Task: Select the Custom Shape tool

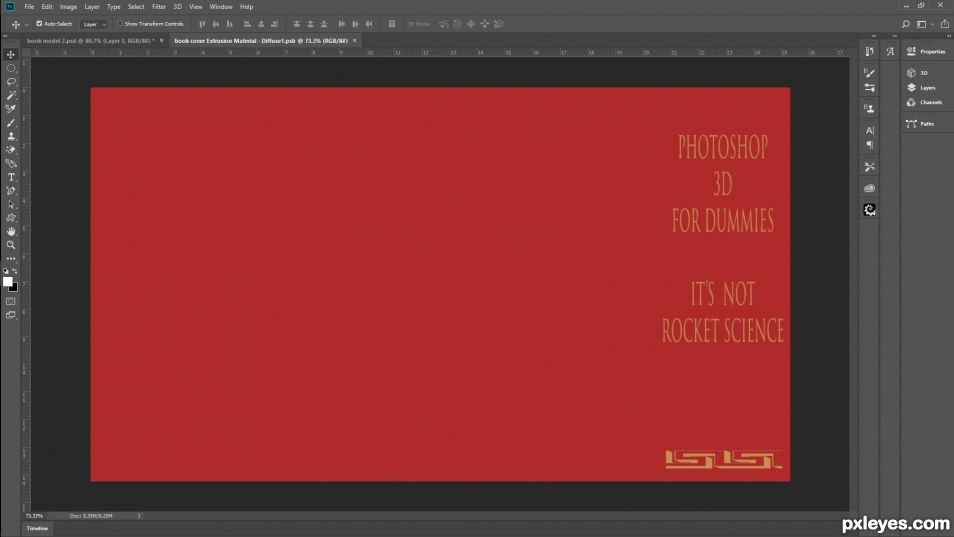Action: (x=11, y=218)
